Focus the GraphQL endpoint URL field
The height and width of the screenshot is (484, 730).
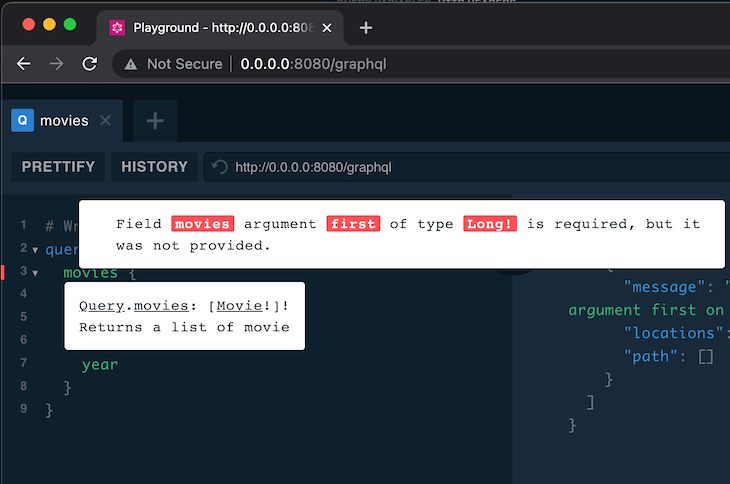coord(467,167)
